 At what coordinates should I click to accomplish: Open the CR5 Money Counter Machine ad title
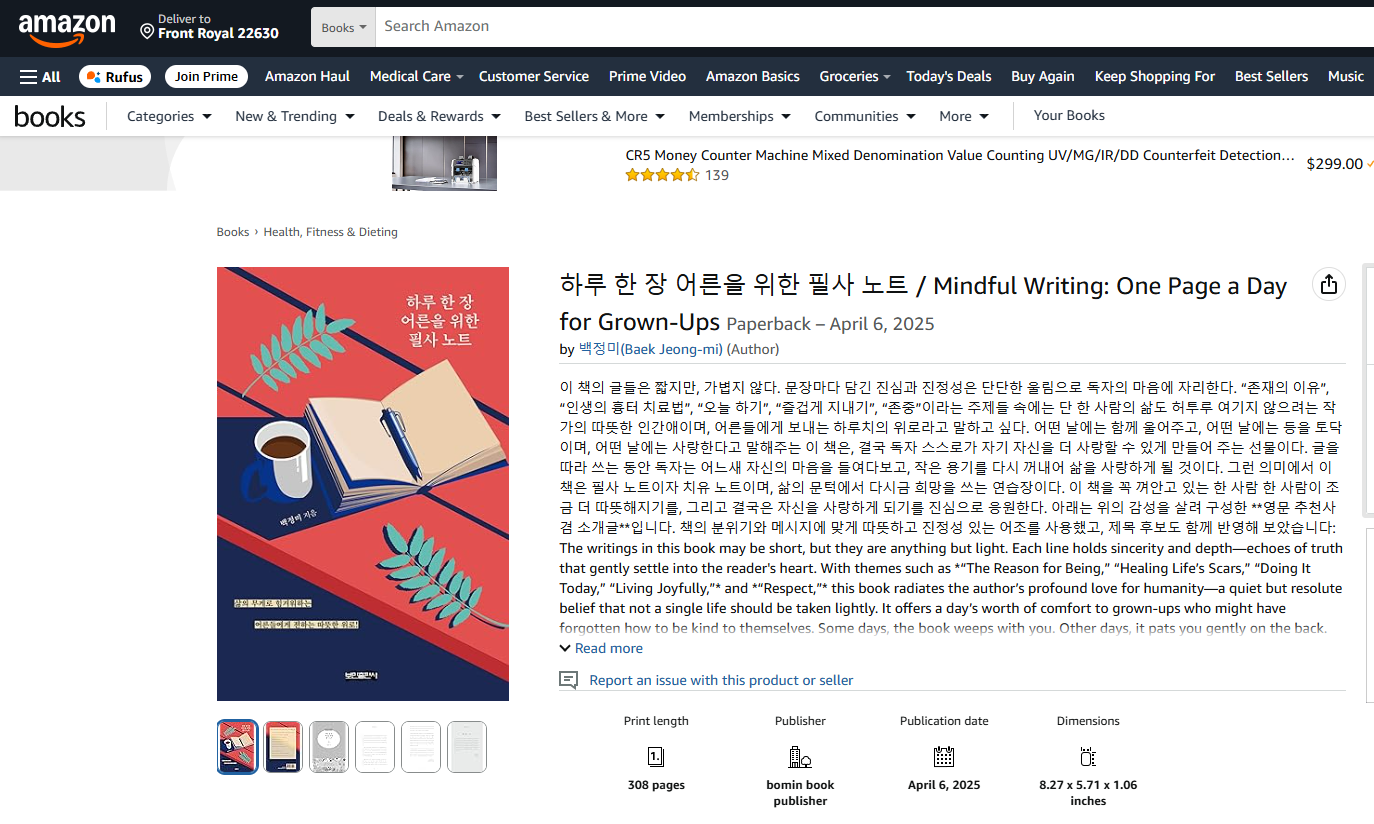960,155
